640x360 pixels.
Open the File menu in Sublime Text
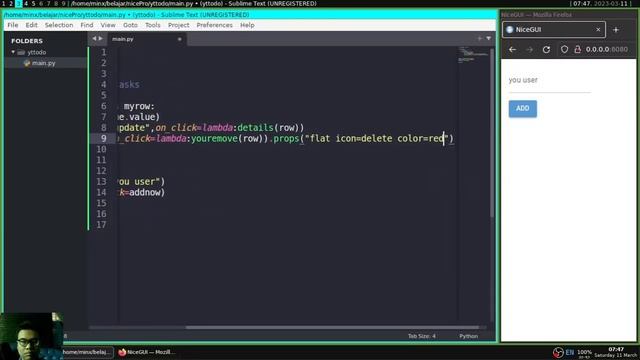[x=13, y=25]
